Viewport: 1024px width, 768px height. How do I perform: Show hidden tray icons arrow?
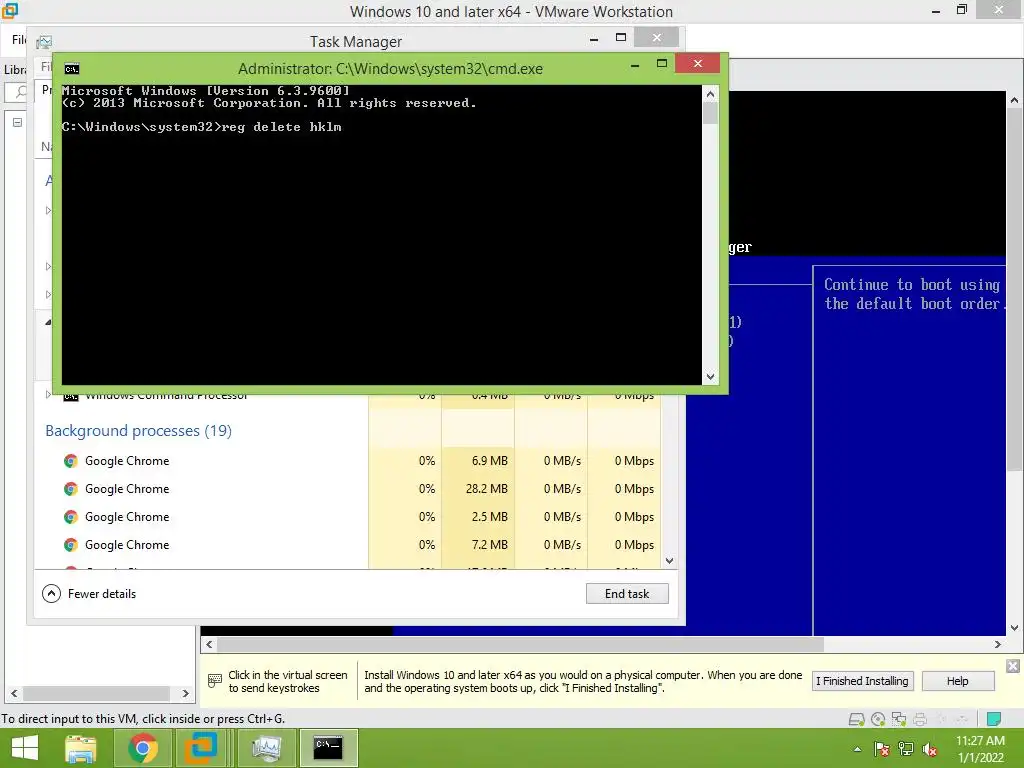[857, 749]
